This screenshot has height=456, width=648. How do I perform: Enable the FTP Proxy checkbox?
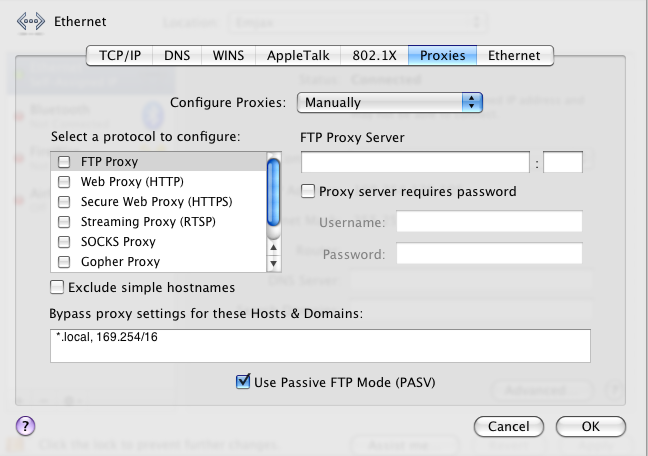click(x=64, y=161)
